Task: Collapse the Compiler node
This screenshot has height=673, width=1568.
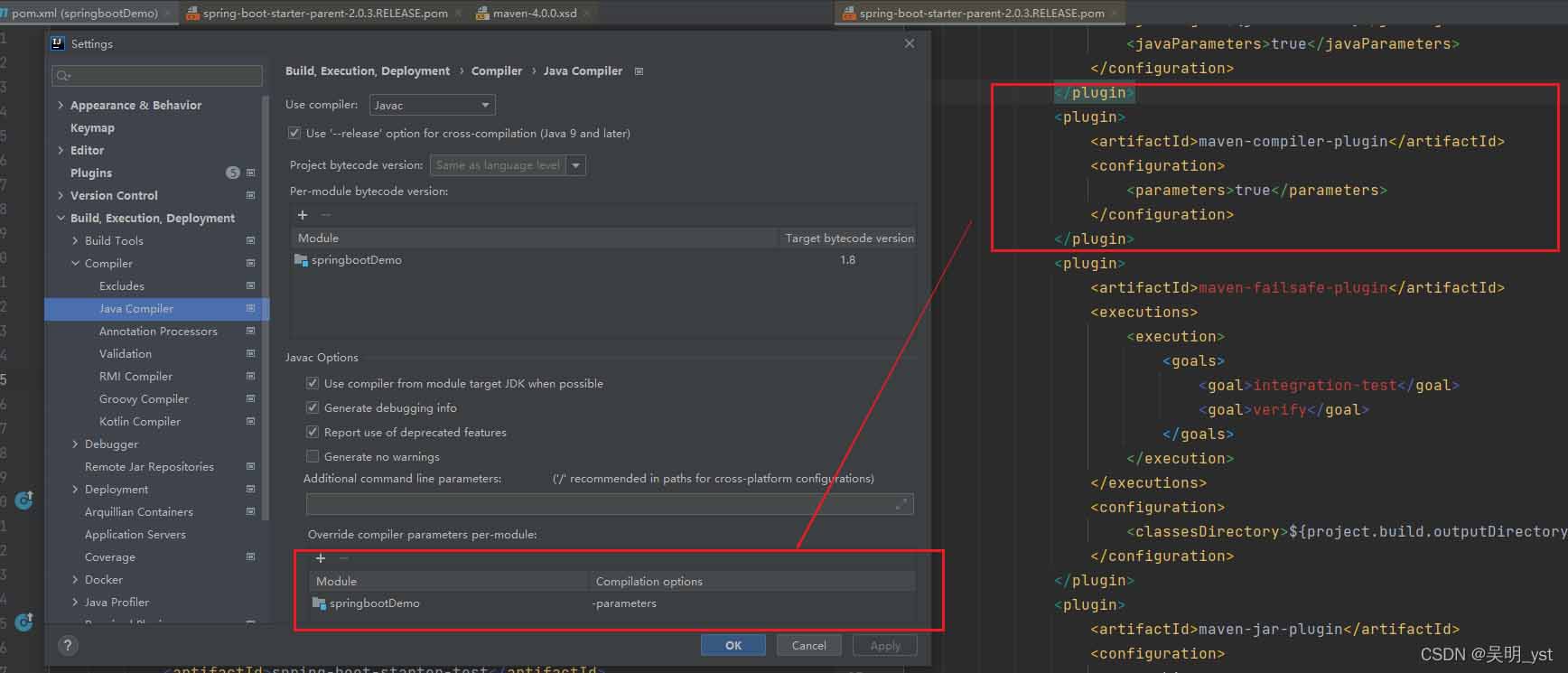Action: point(75,263)
